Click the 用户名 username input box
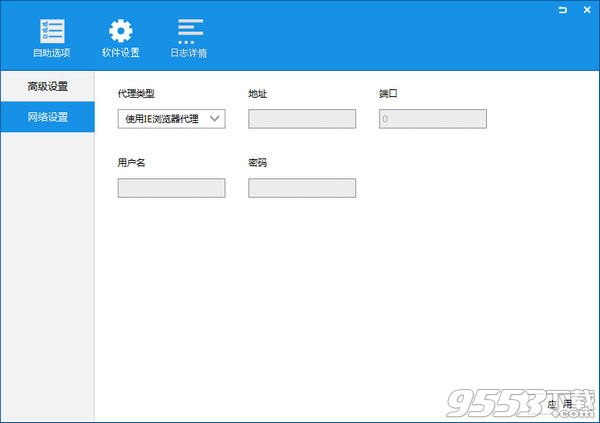This screenshot has height=423, width=600. [x=171, y=188]
